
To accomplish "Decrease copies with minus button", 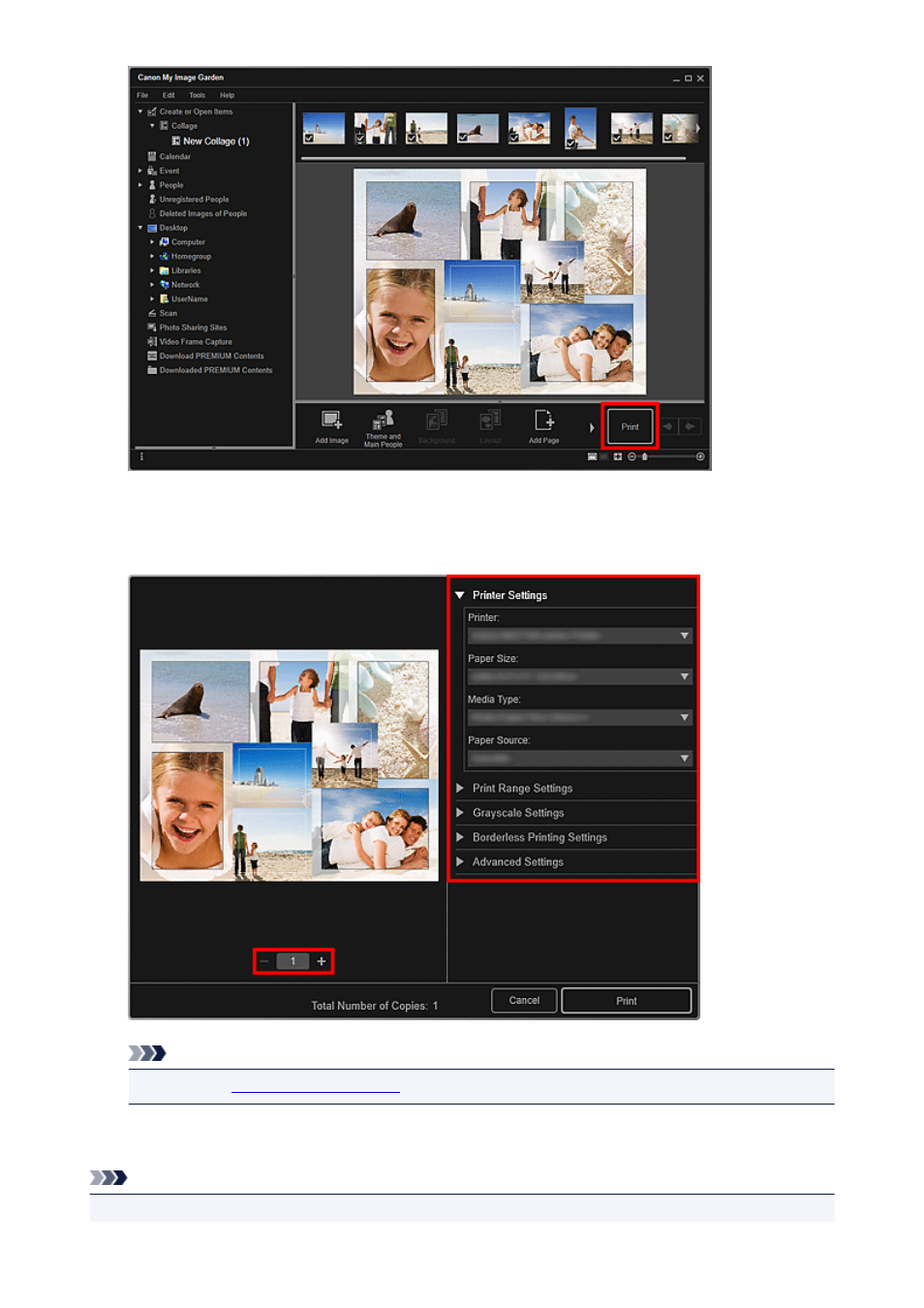I will click(x=264, y=961).
